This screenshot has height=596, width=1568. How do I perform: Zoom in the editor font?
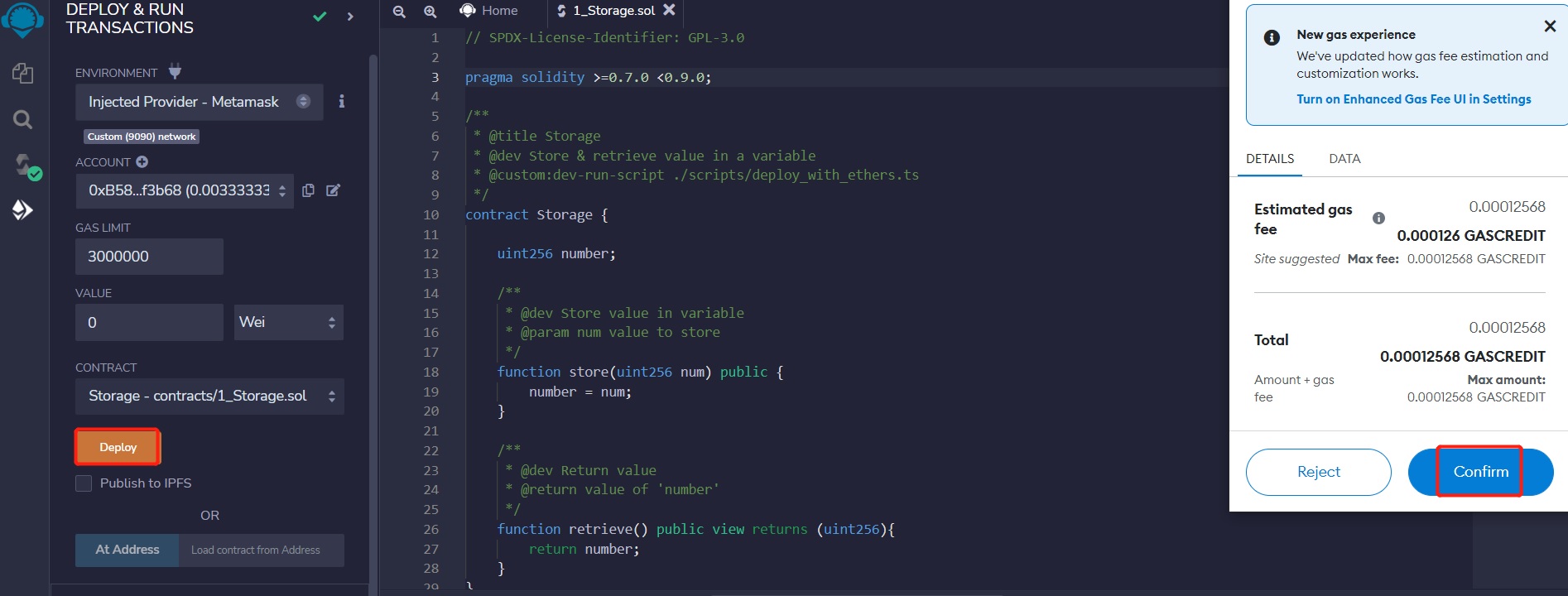[430, 11]
